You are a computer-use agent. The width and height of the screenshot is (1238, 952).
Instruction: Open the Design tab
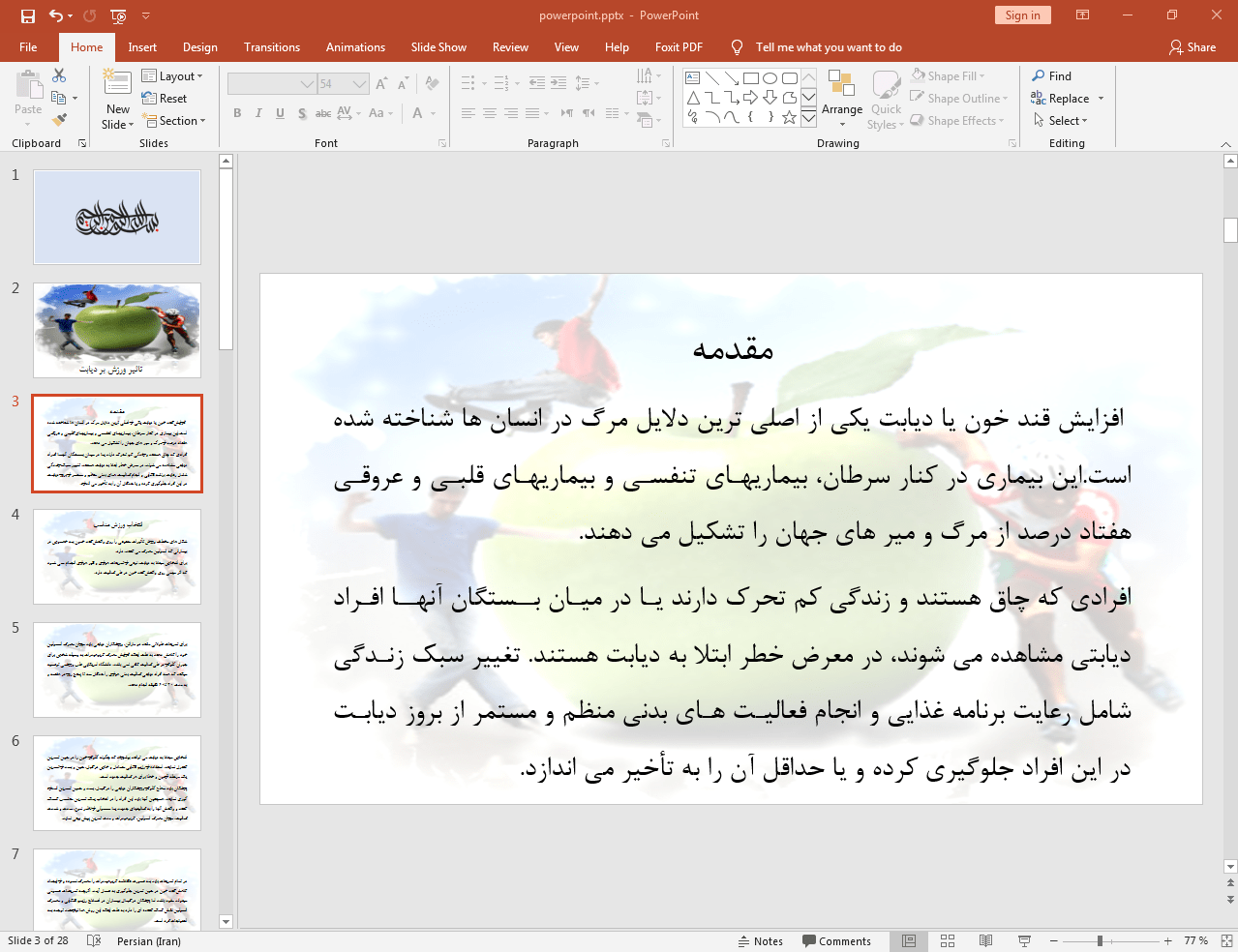point(200,47)
